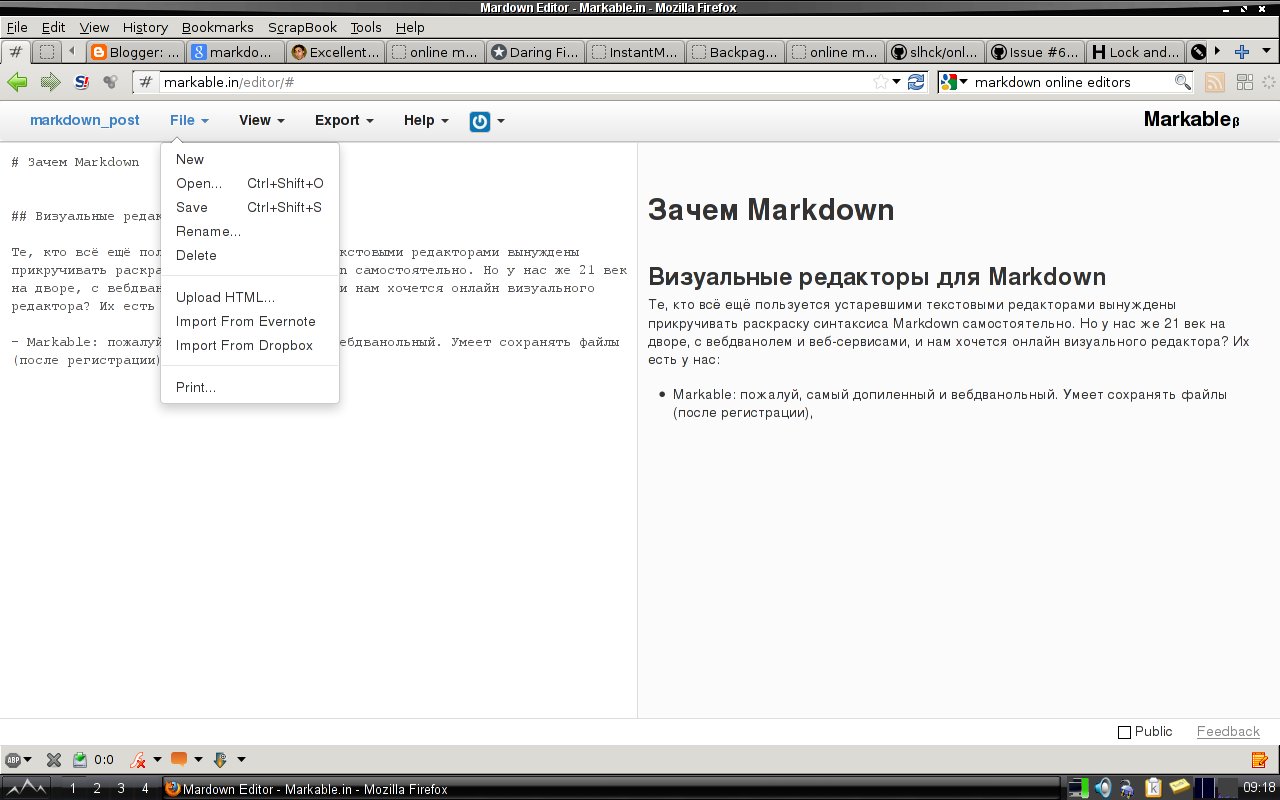Select Import From Evernote in the File menu
The image size is (1280, 800).
click(x=245, y=322)
